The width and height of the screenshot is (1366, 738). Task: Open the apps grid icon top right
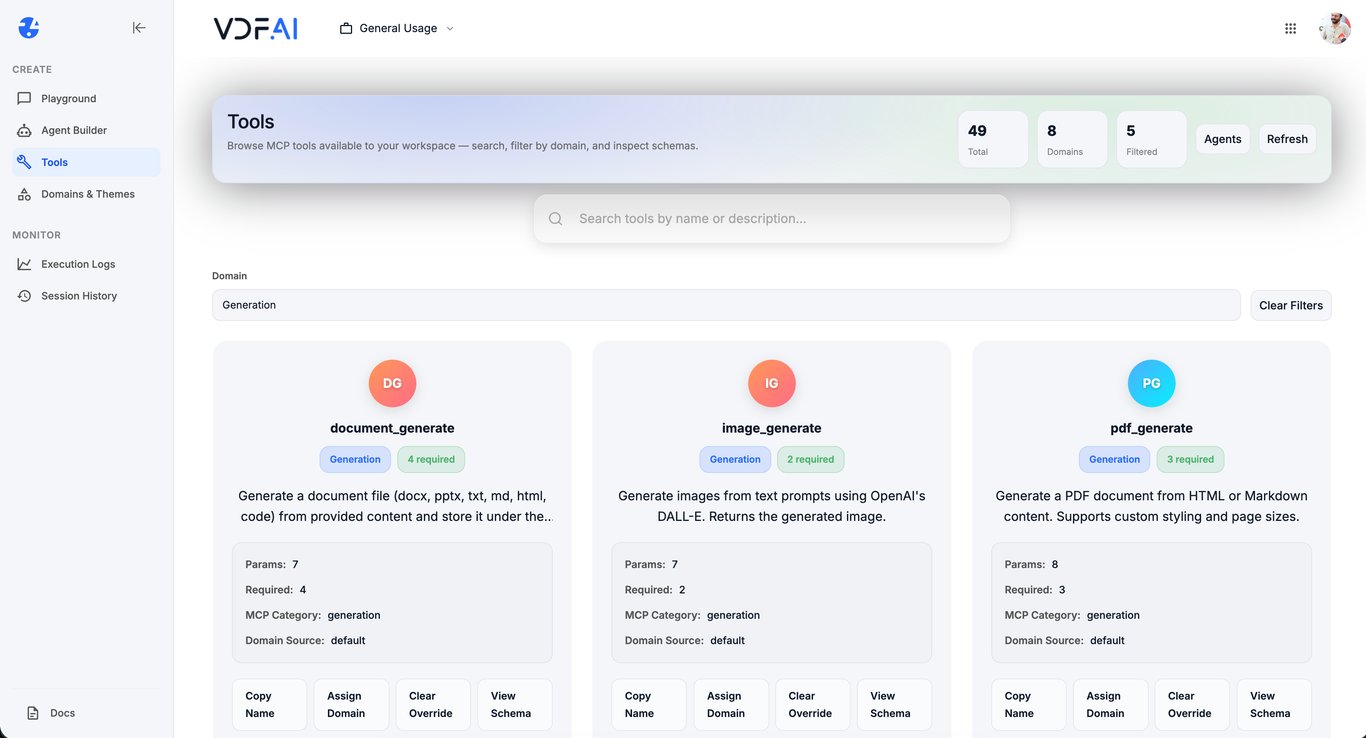click(1290, 28)
